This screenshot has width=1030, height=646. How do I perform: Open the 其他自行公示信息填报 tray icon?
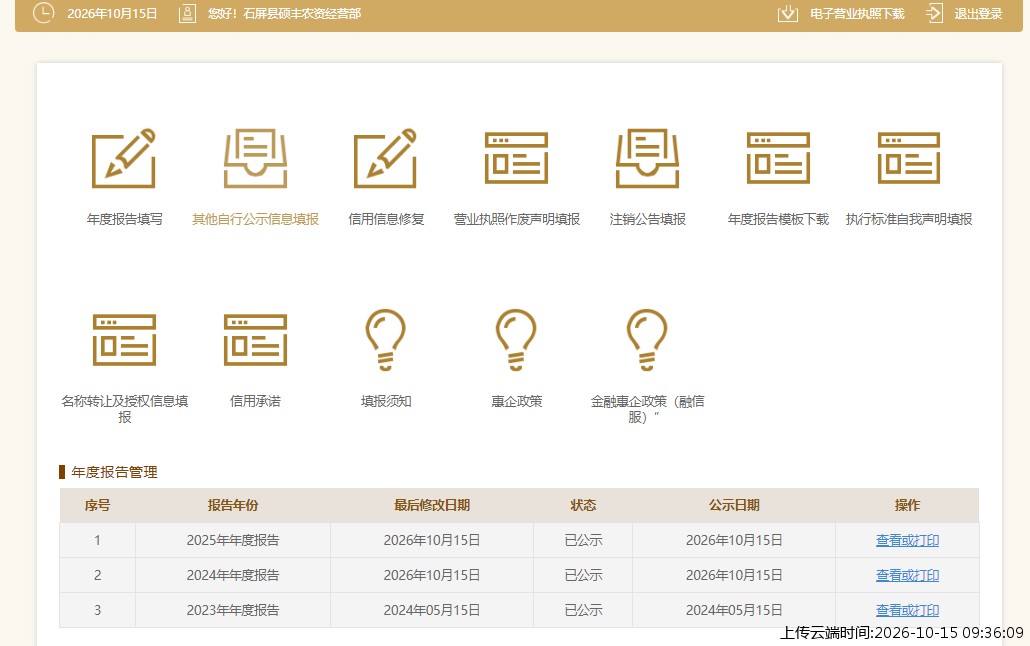point(255,158)
